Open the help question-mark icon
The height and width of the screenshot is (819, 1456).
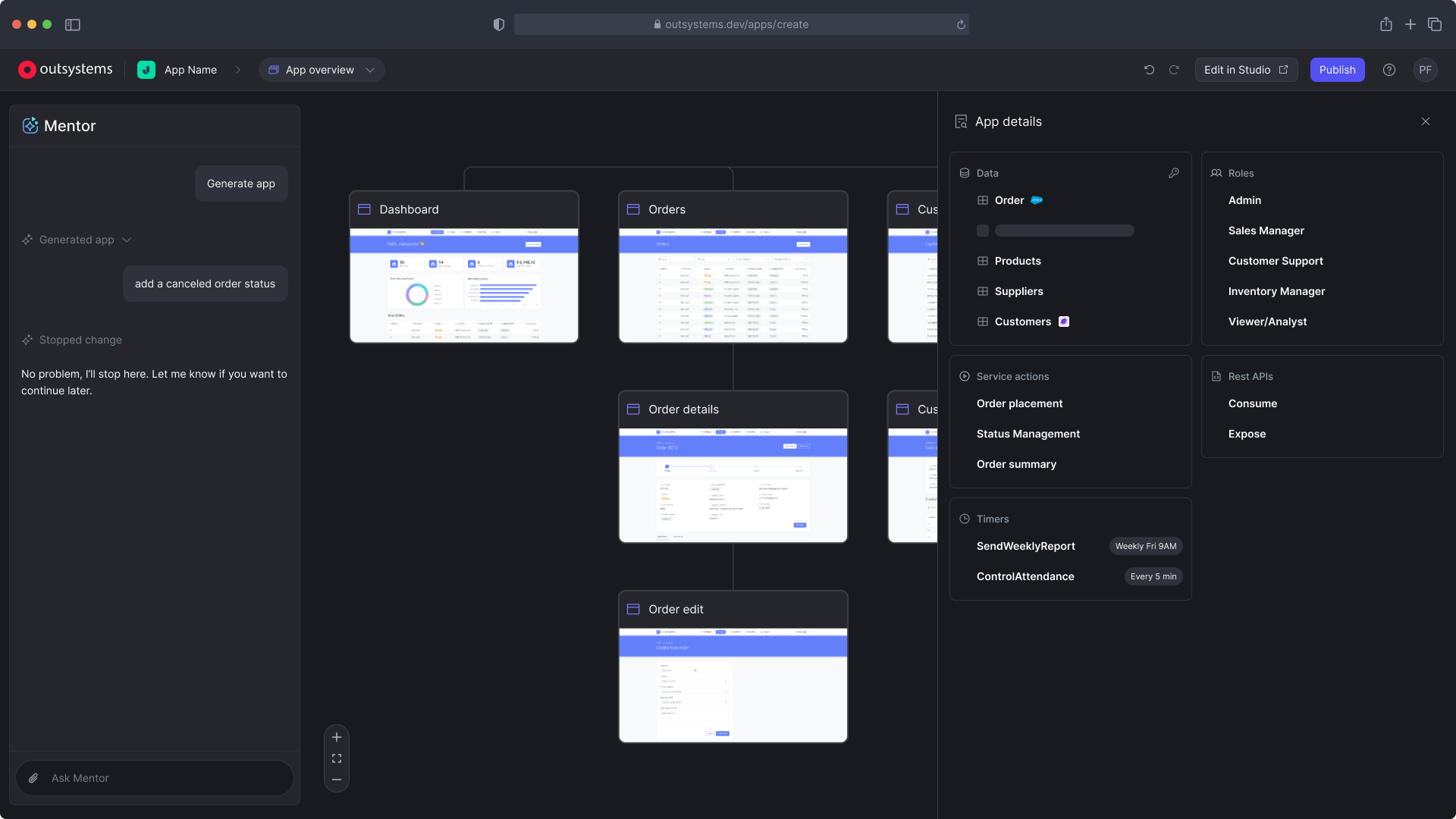click(1389, 70)
